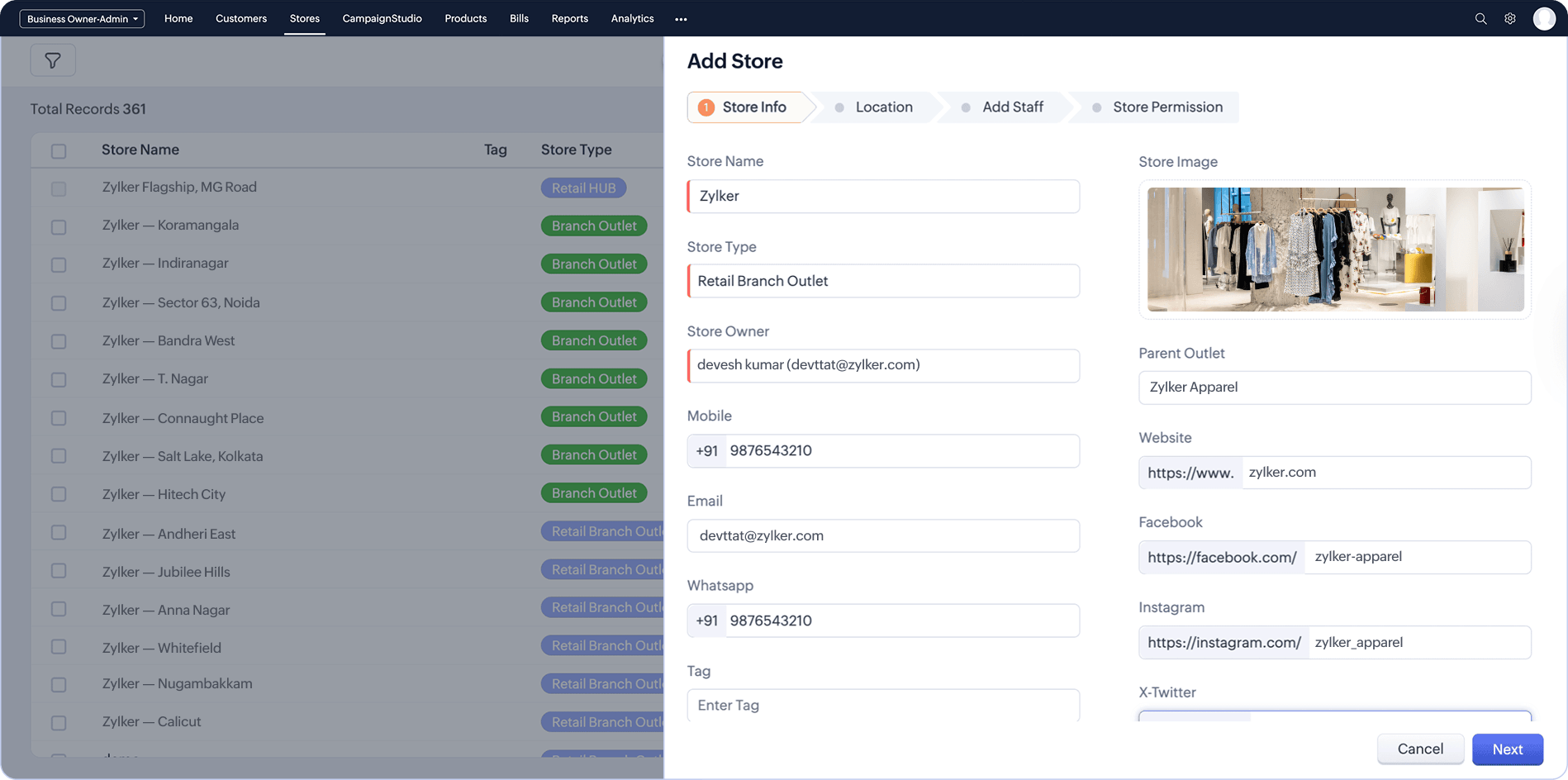
Task: Click the filter funnel above the store list
Action: click(53, 59)
